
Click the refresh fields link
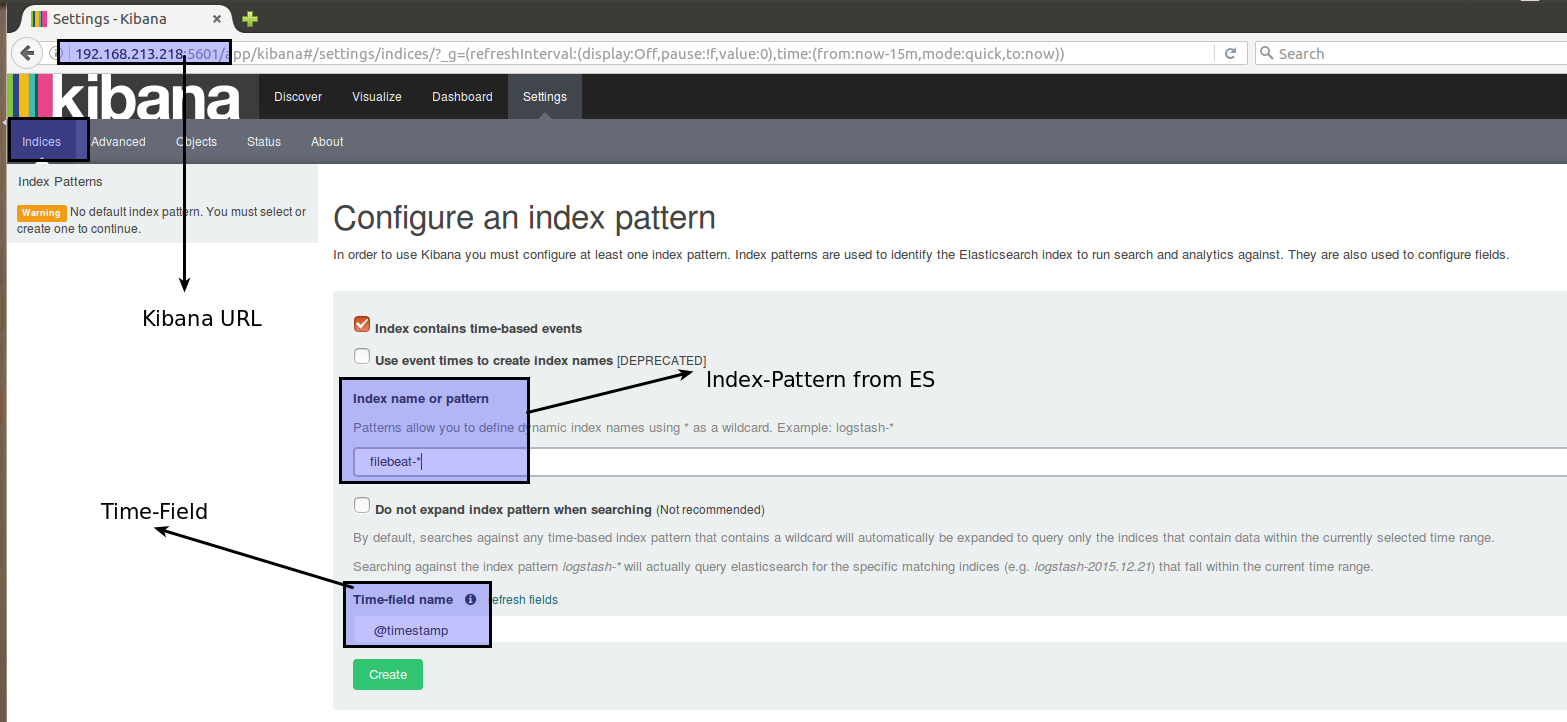coord(524,600)
